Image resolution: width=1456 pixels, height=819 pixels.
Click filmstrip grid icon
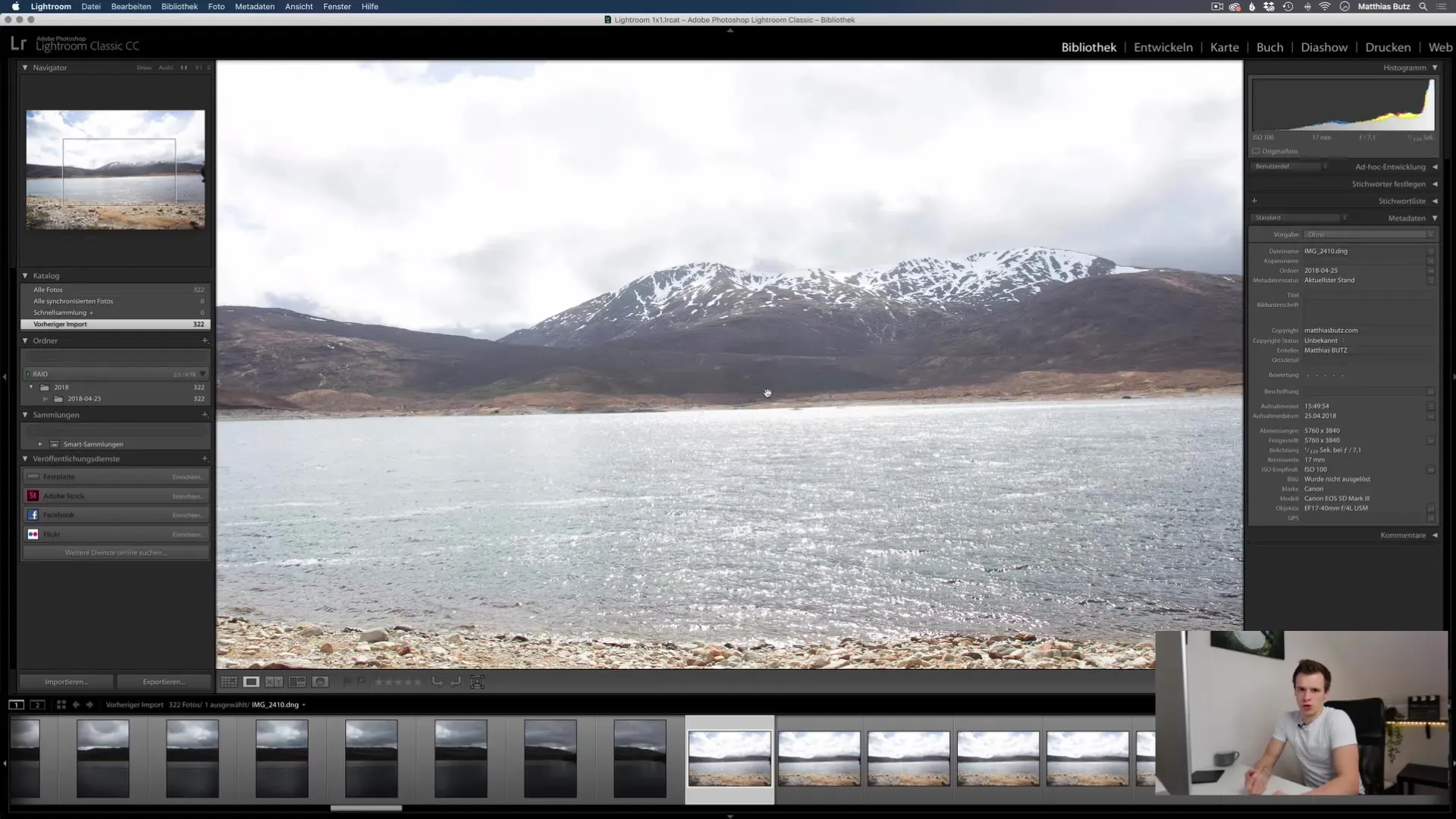click(x=61, y=704)
